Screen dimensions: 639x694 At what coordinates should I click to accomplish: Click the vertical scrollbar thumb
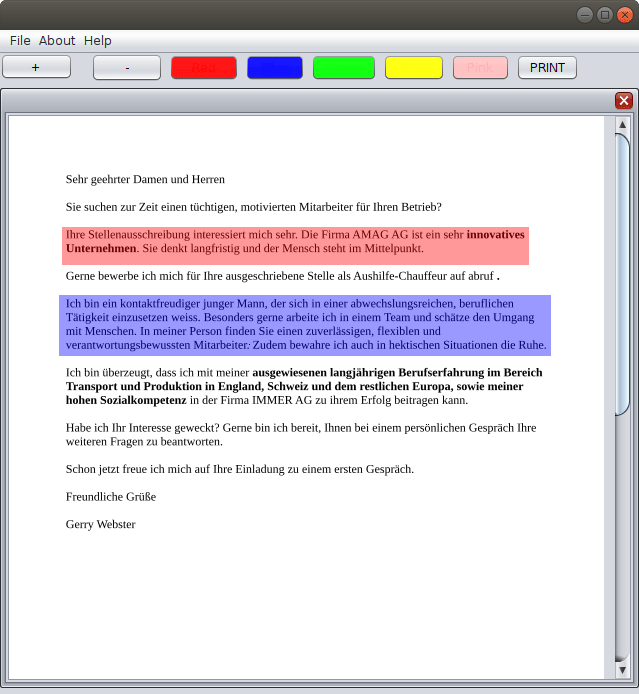(x=623, y=274)
